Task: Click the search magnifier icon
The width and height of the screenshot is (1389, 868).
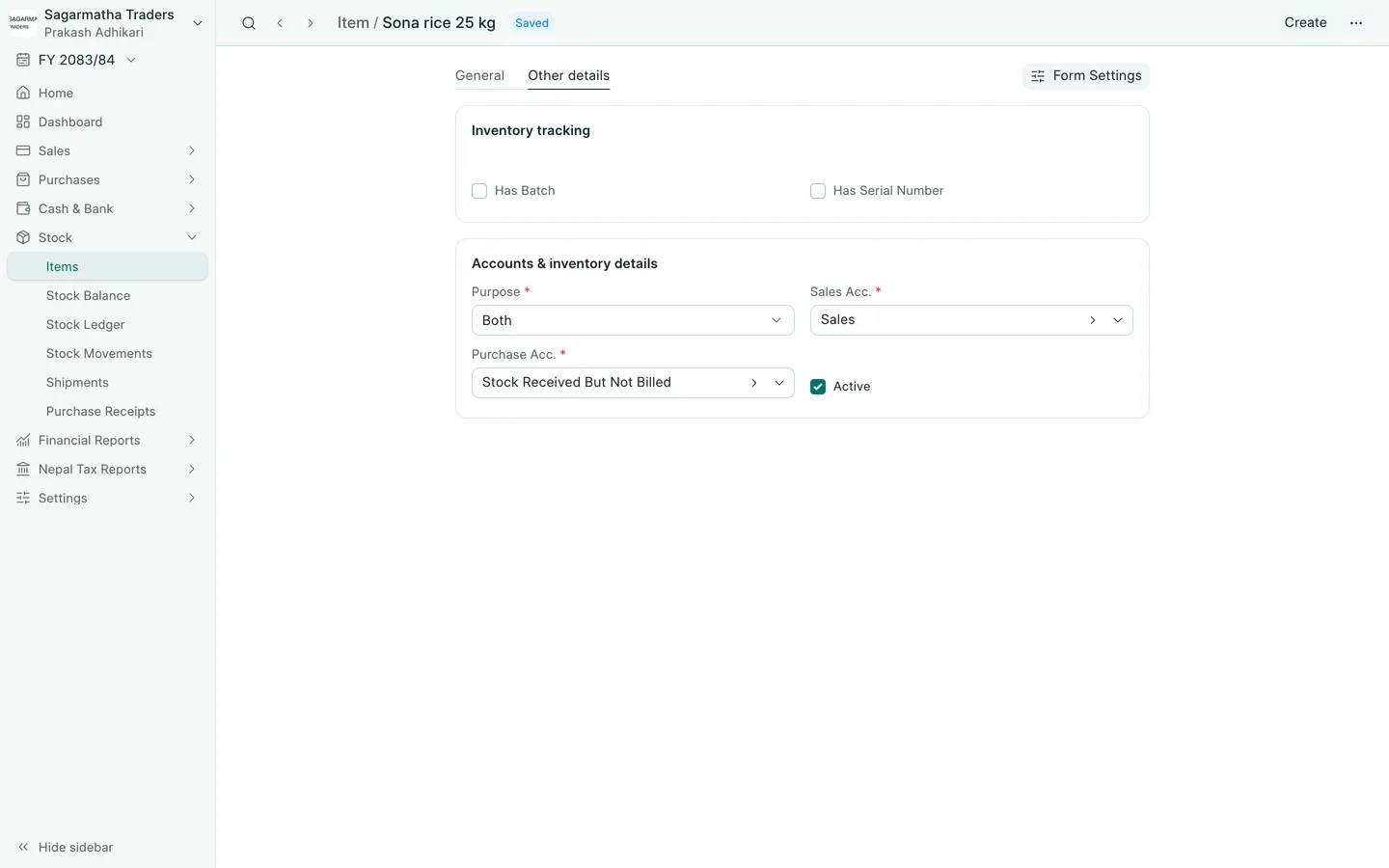Action: point(249,23)
